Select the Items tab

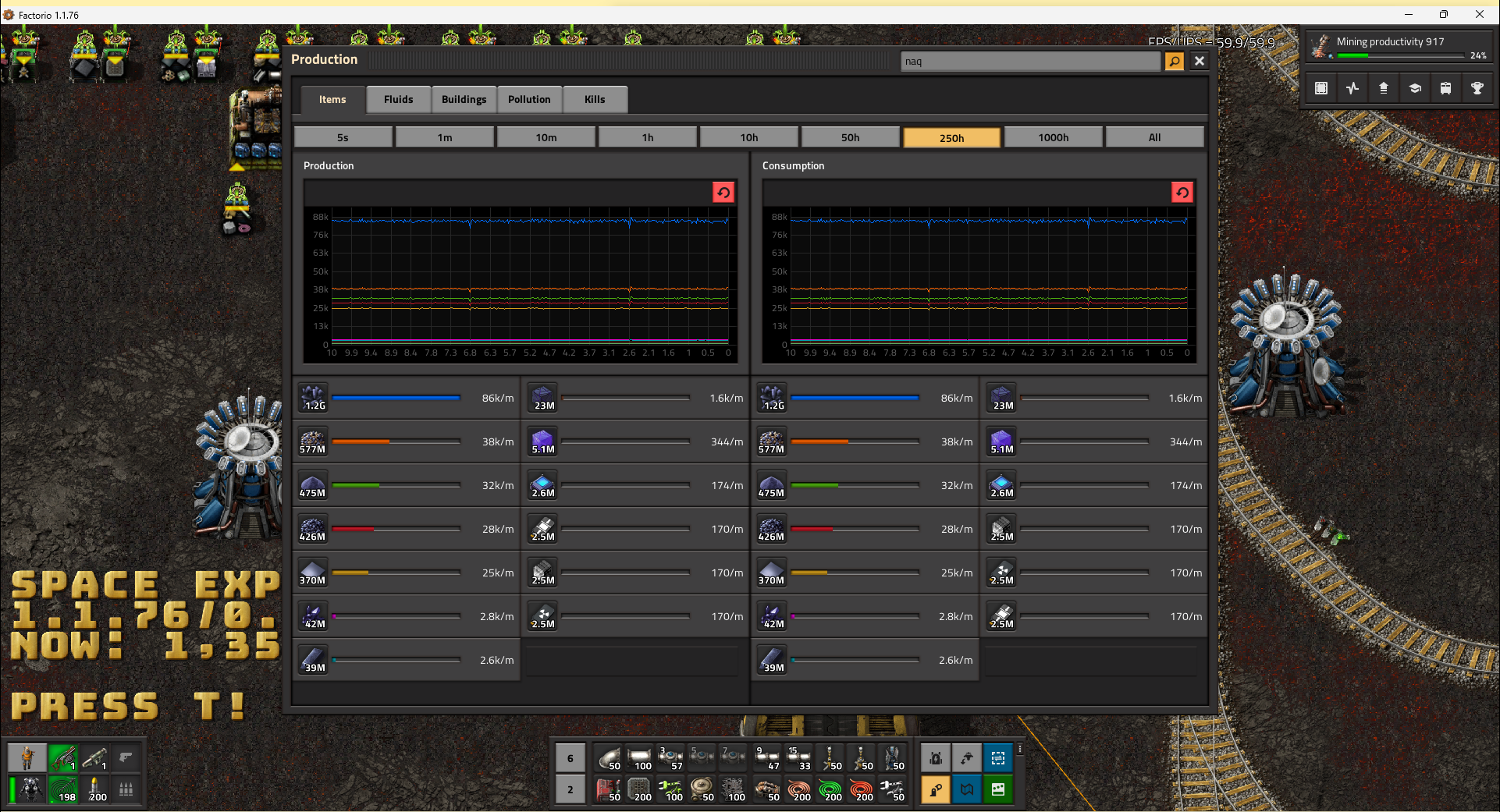point(332,99)
